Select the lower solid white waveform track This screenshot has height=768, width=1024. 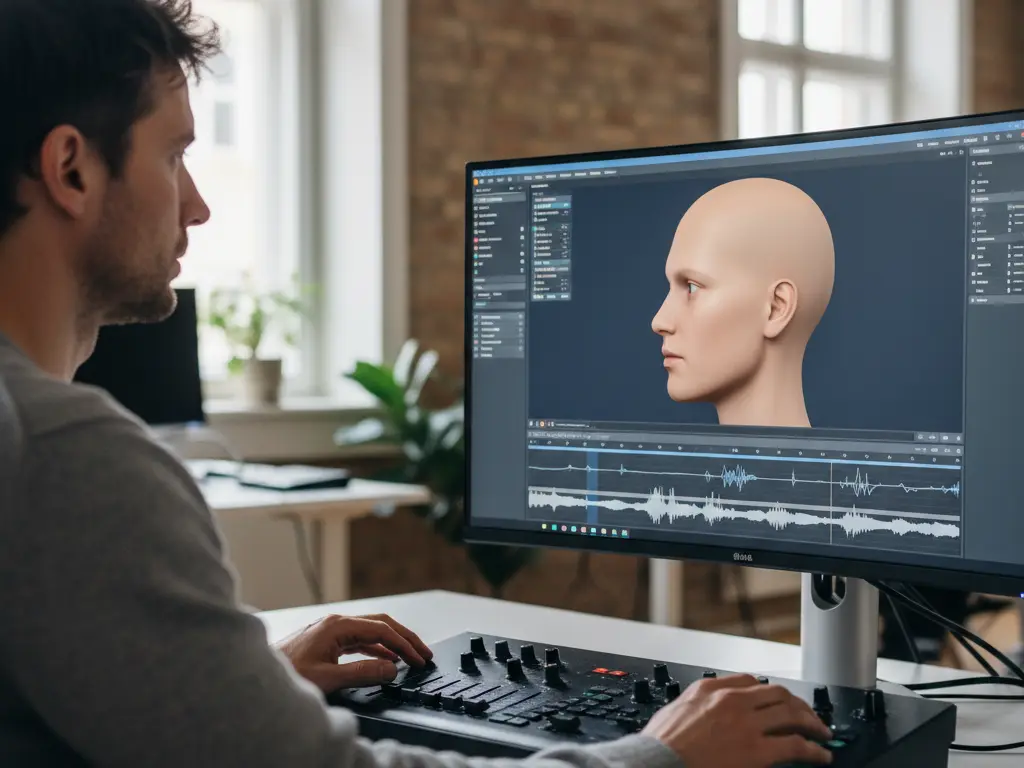[x=744, y=513]
